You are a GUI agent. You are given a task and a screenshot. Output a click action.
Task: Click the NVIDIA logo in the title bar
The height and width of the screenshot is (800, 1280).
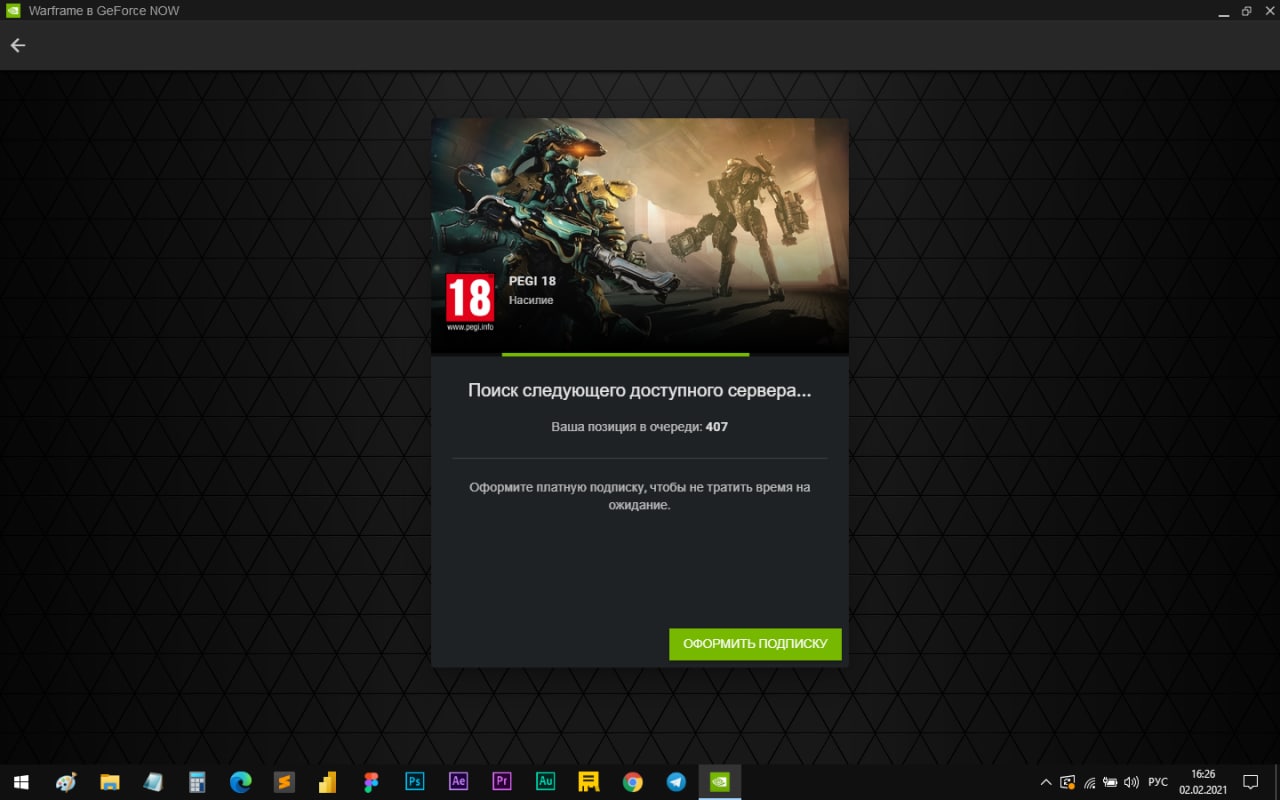(14, 11)
